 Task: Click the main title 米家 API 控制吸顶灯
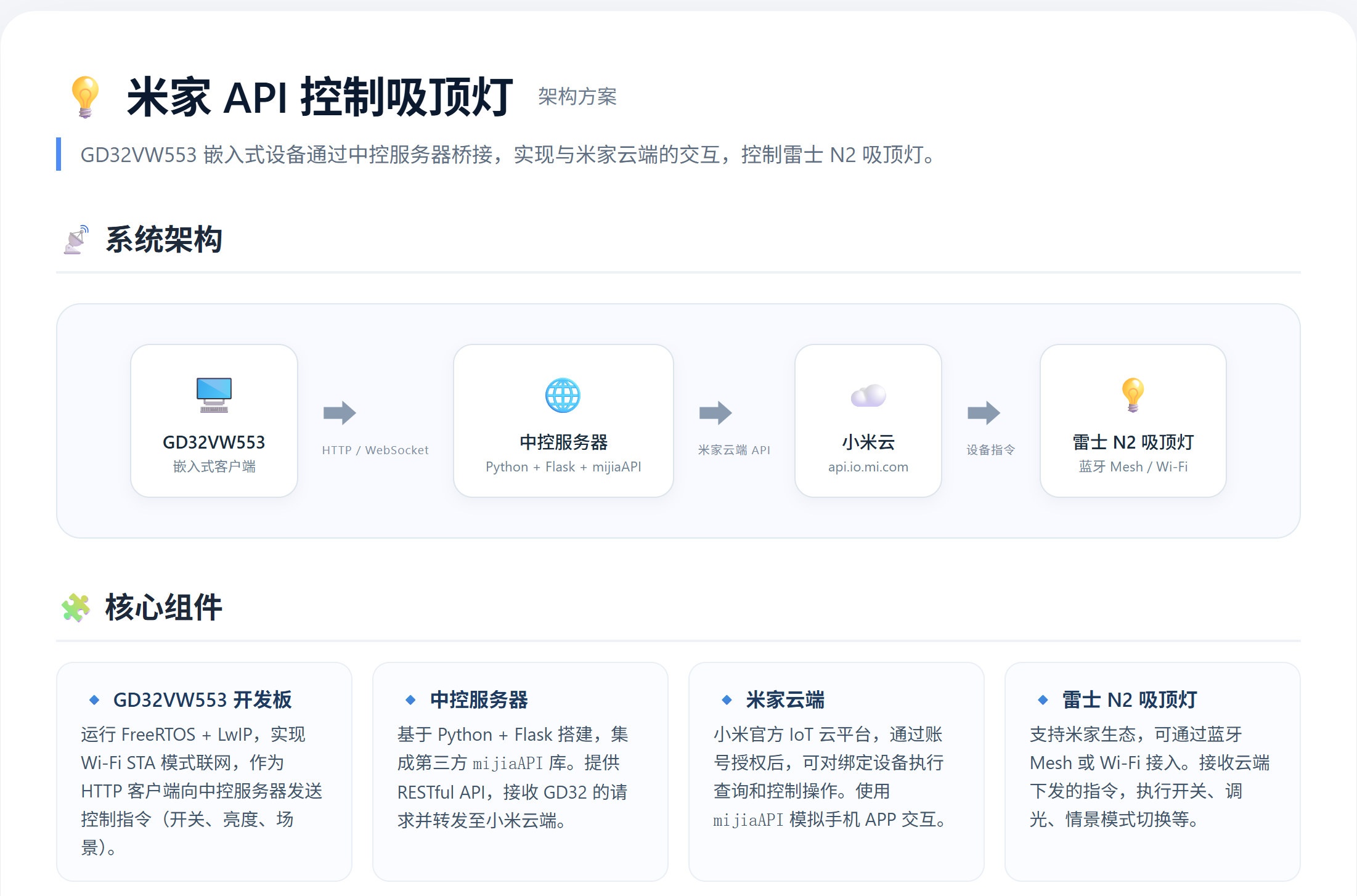click(x=319, y=97)
